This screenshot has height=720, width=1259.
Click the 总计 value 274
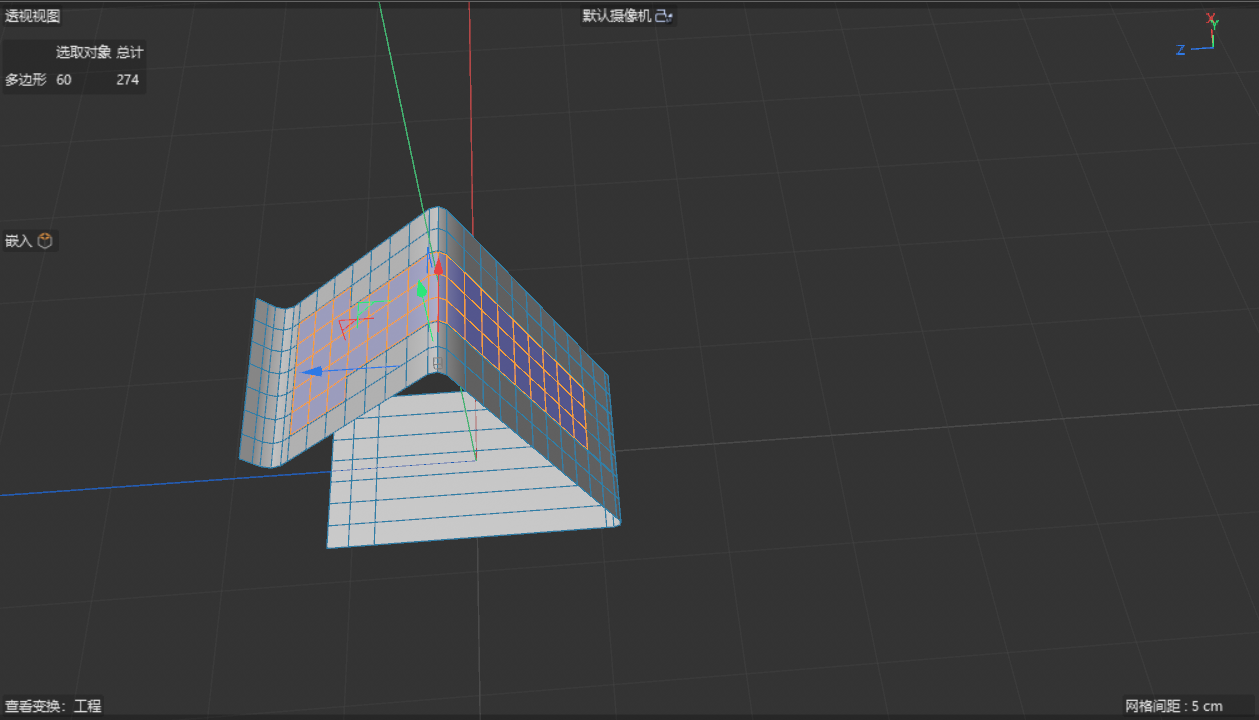[127, 80]
